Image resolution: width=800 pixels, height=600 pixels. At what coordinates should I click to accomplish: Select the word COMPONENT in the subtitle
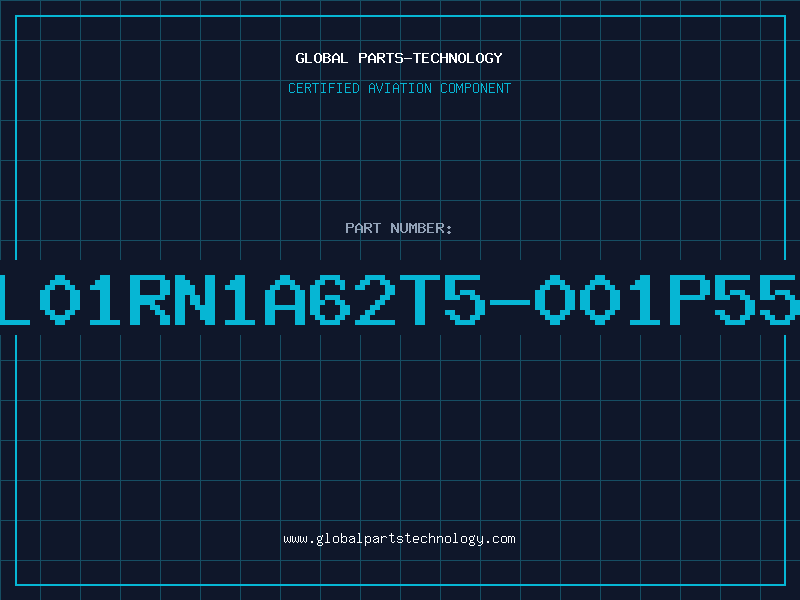(x=476, y=88)
